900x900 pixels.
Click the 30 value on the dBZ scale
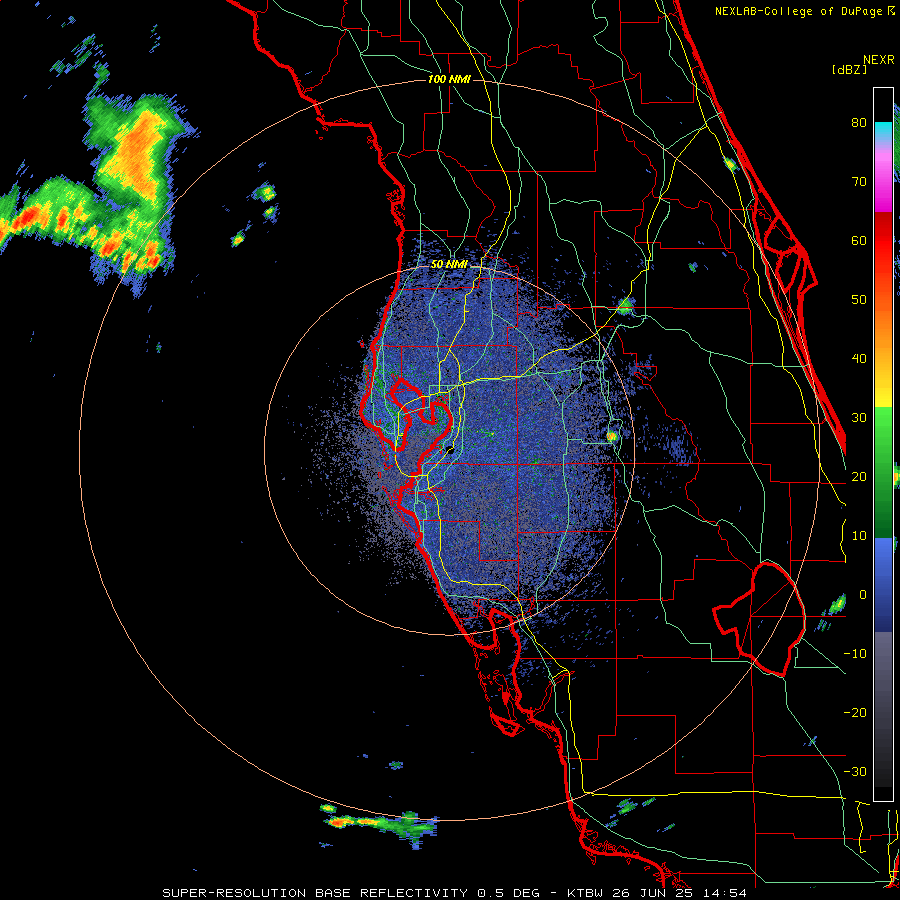[x=859, y=417]
